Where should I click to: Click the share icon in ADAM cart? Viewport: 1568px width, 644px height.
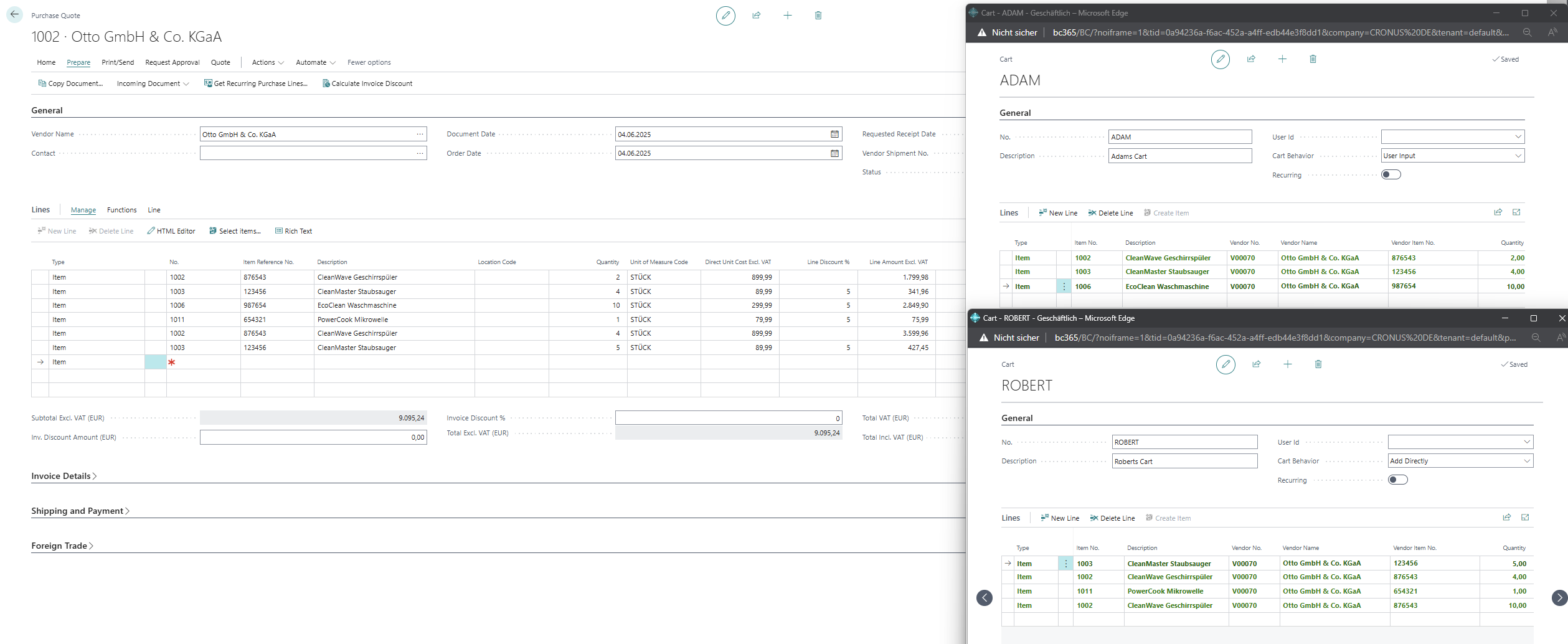coord(1251,59)
